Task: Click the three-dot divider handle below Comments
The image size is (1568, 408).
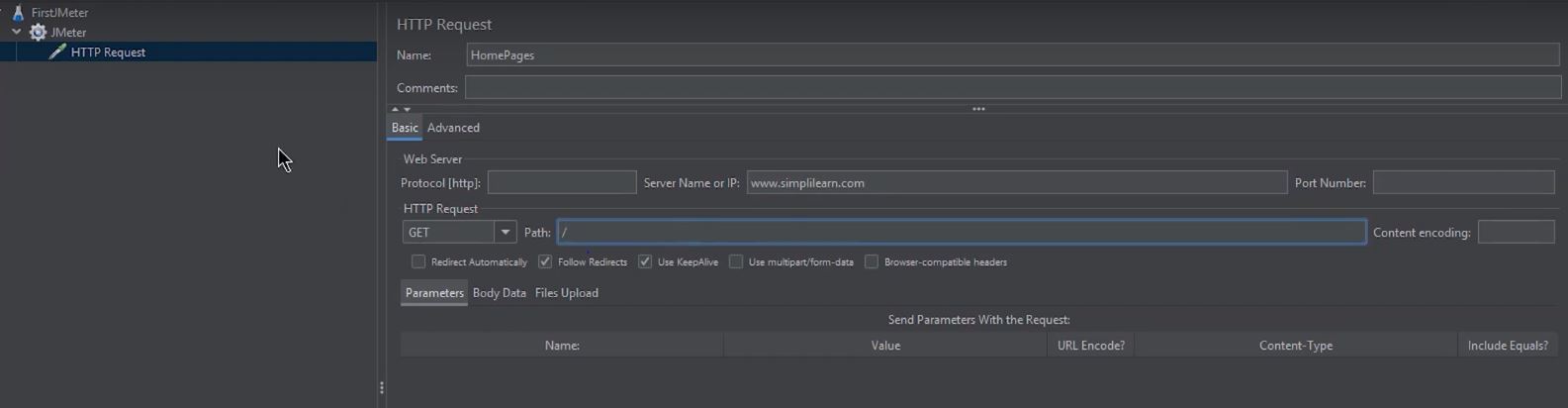Action: [x=978, y=109]
